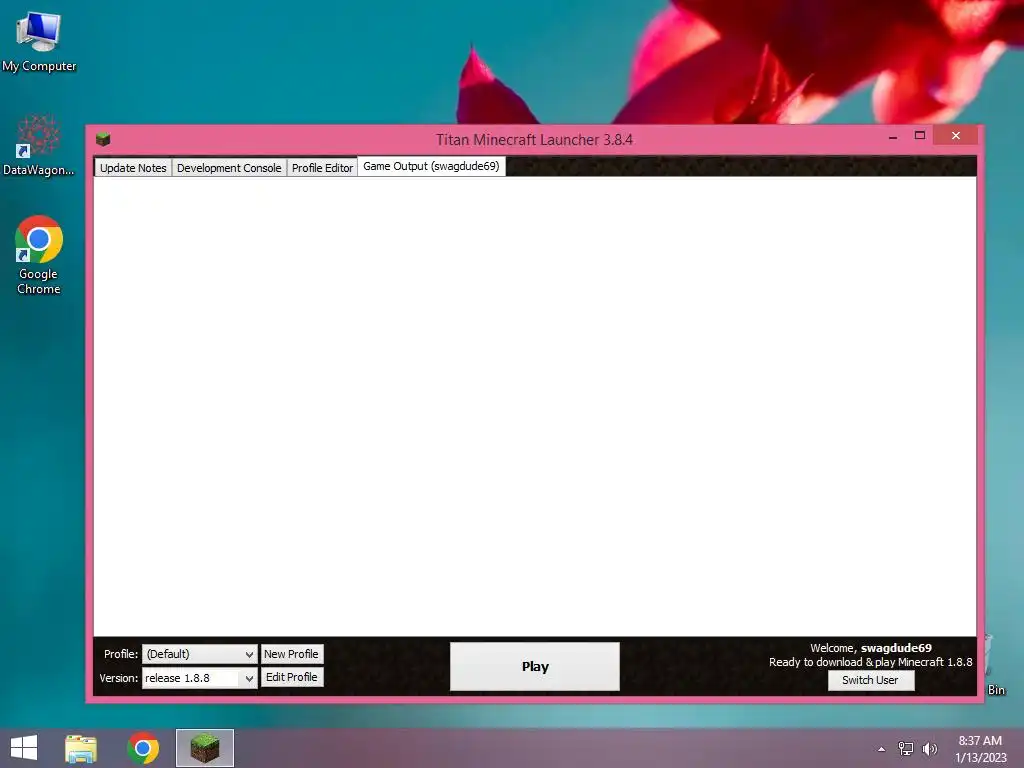The image size is (1024, 768).
Task: Click the Edit Profile button
Action: (291, 677)
